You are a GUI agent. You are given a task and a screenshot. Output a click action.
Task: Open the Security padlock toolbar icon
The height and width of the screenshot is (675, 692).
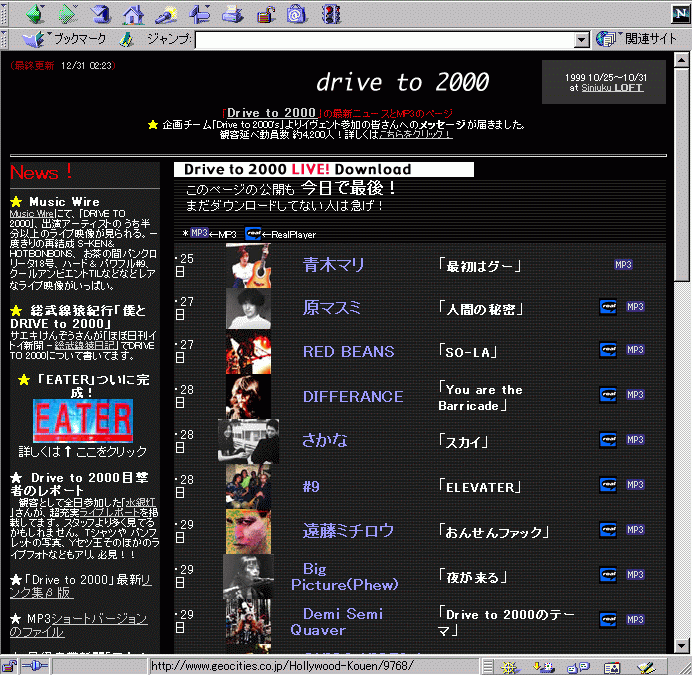[266, 15]
